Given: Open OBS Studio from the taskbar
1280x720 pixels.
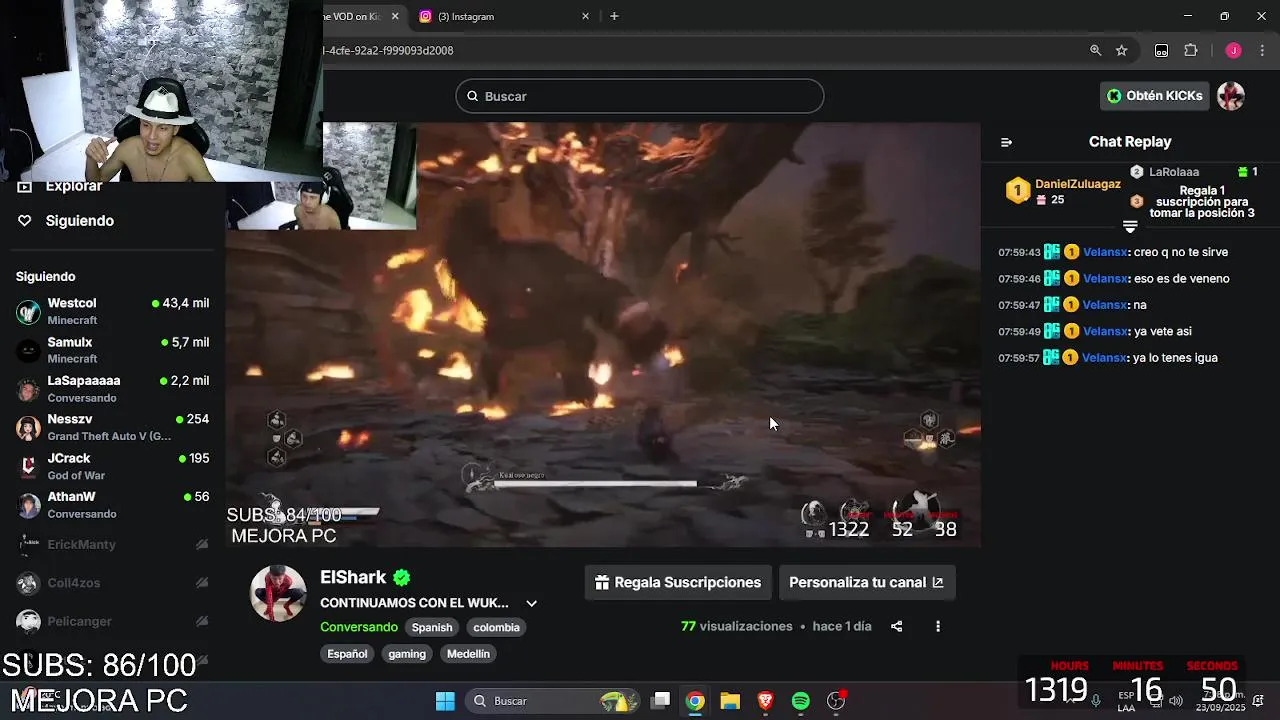Looking at the screenshot, I should [836, 701].
